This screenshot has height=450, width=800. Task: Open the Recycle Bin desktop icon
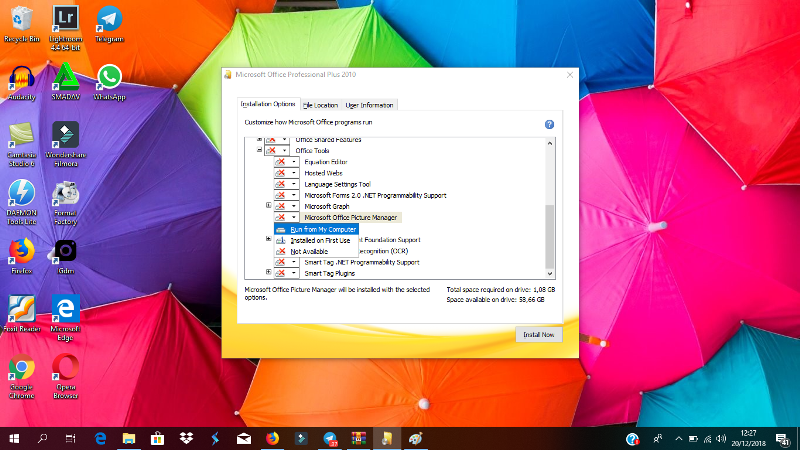coord(21,23)
